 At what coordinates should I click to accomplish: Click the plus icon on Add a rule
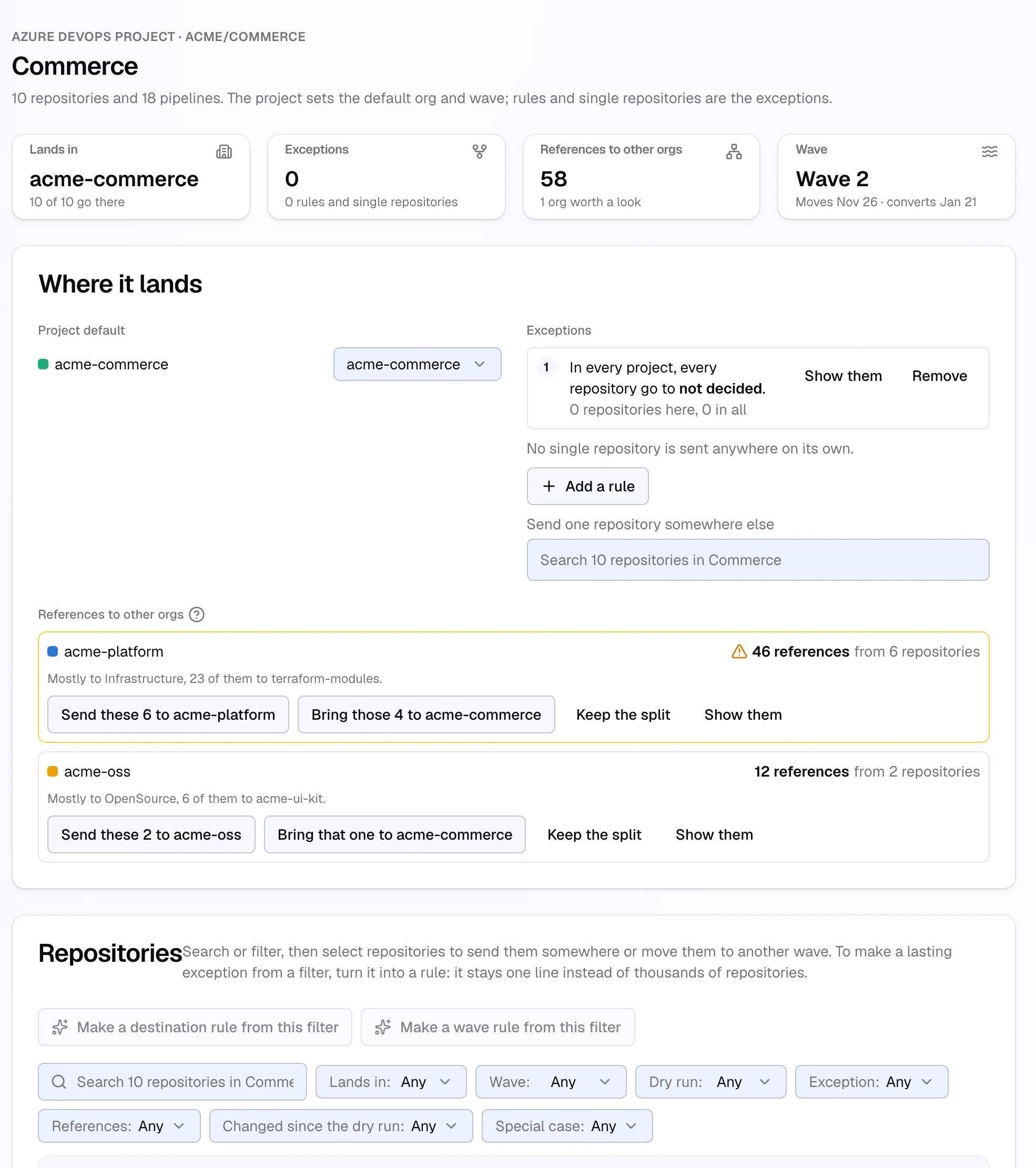549,486
